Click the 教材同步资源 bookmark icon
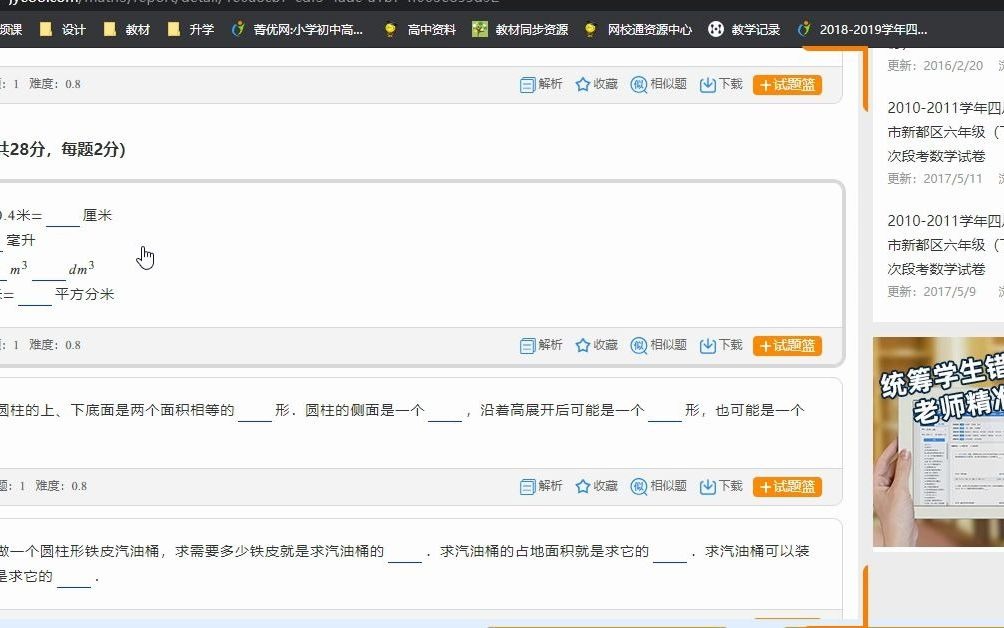 pyautogui.click(x=480, y=29)
